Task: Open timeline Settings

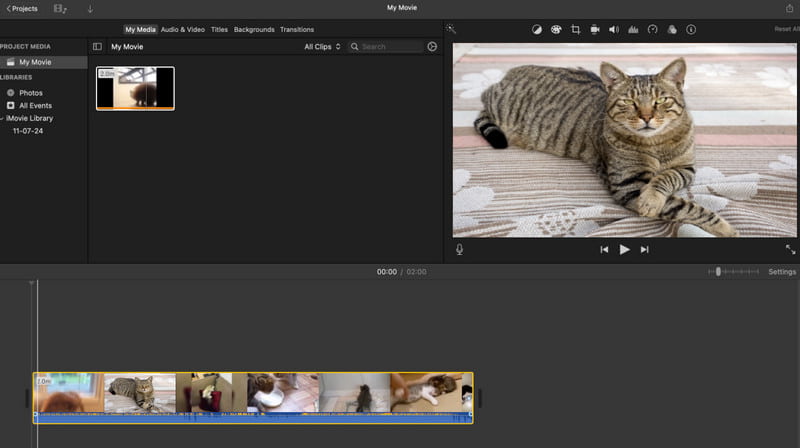Action: pos(782,272)
